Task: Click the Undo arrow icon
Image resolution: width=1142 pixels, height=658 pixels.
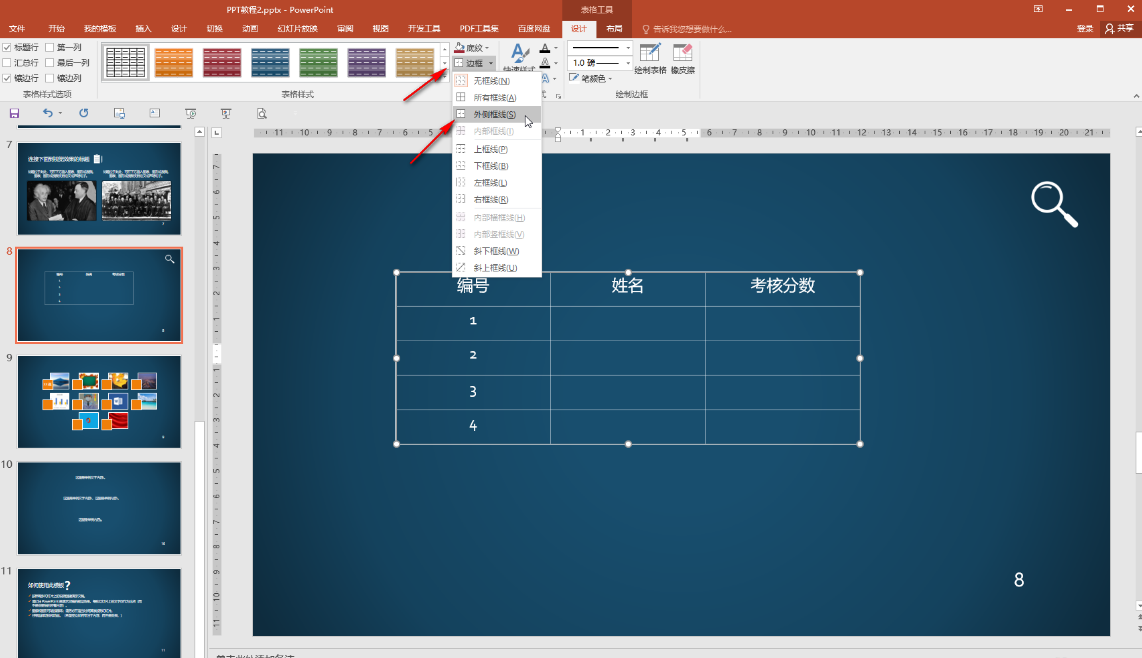Action: coord(47,113)
